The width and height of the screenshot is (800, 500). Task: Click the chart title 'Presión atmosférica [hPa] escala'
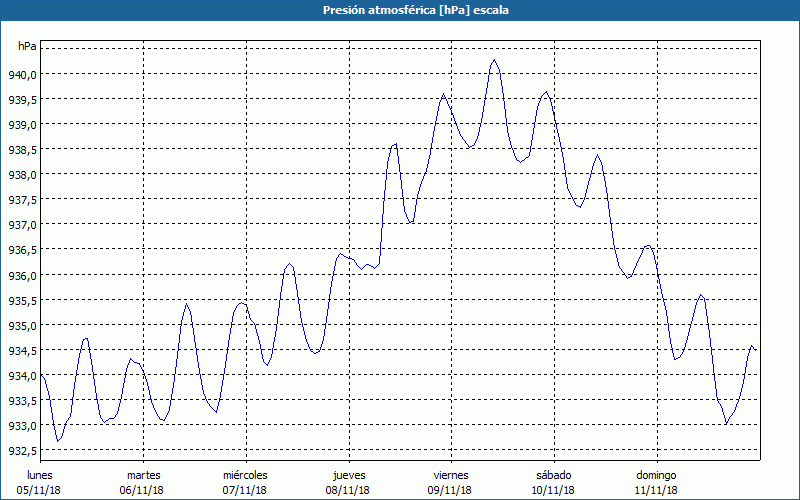416,10
